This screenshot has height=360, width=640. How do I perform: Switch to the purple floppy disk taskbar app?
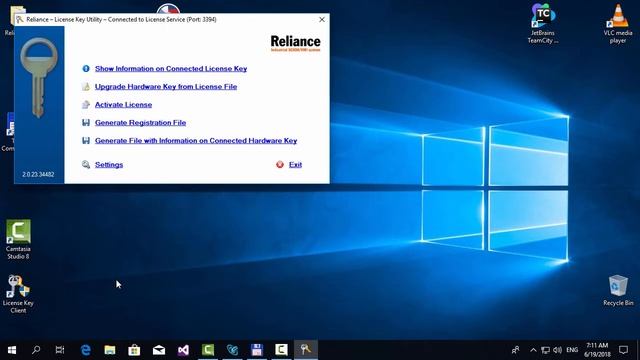(x=257, y=350)
